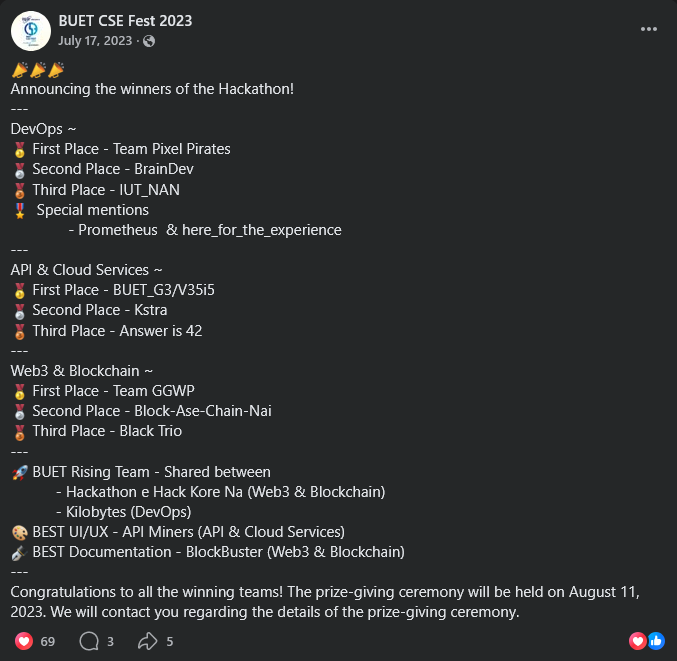Image resolution: width=677 pixels, height=661 pixels.
Task: Open the BUET CSE Fest 2023 page link
Action: [x=125, y=20]
